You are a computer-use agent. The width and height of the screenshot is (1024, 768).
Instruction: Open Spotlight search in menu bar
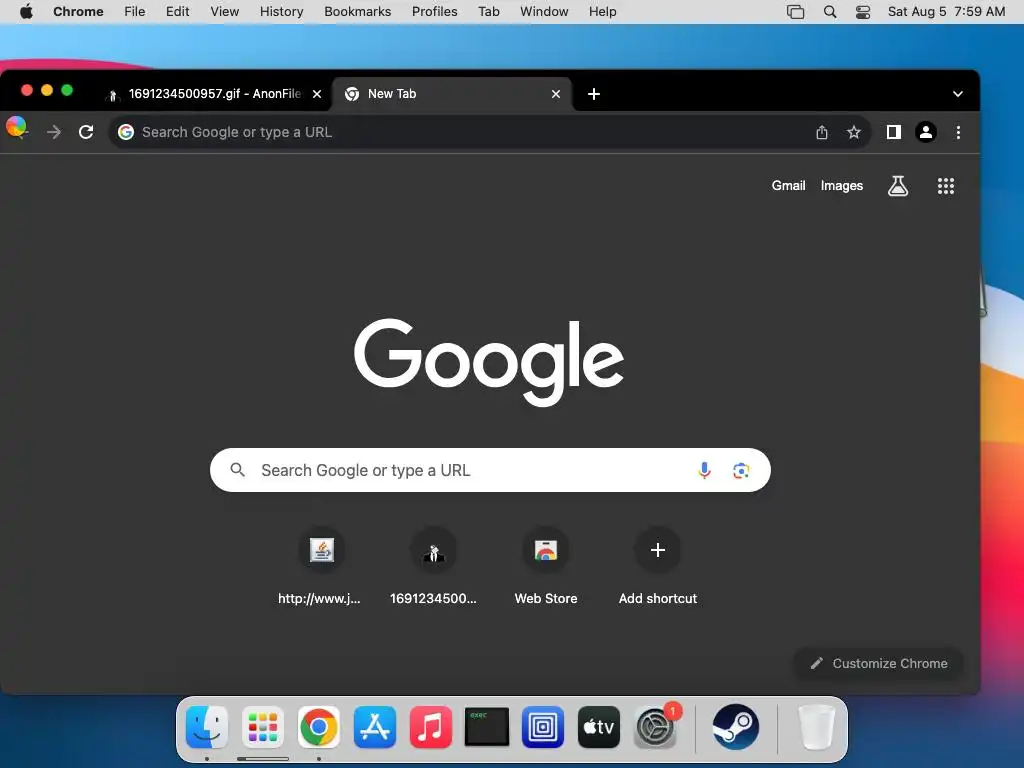(829, 12)
